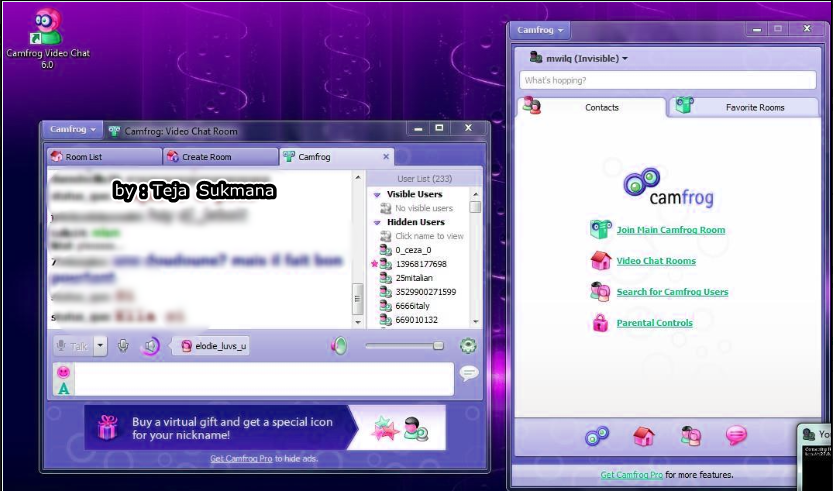This screenshot has height=491, width=833.
Task: Click the green speaker volume icon
Action: [339, 346]
